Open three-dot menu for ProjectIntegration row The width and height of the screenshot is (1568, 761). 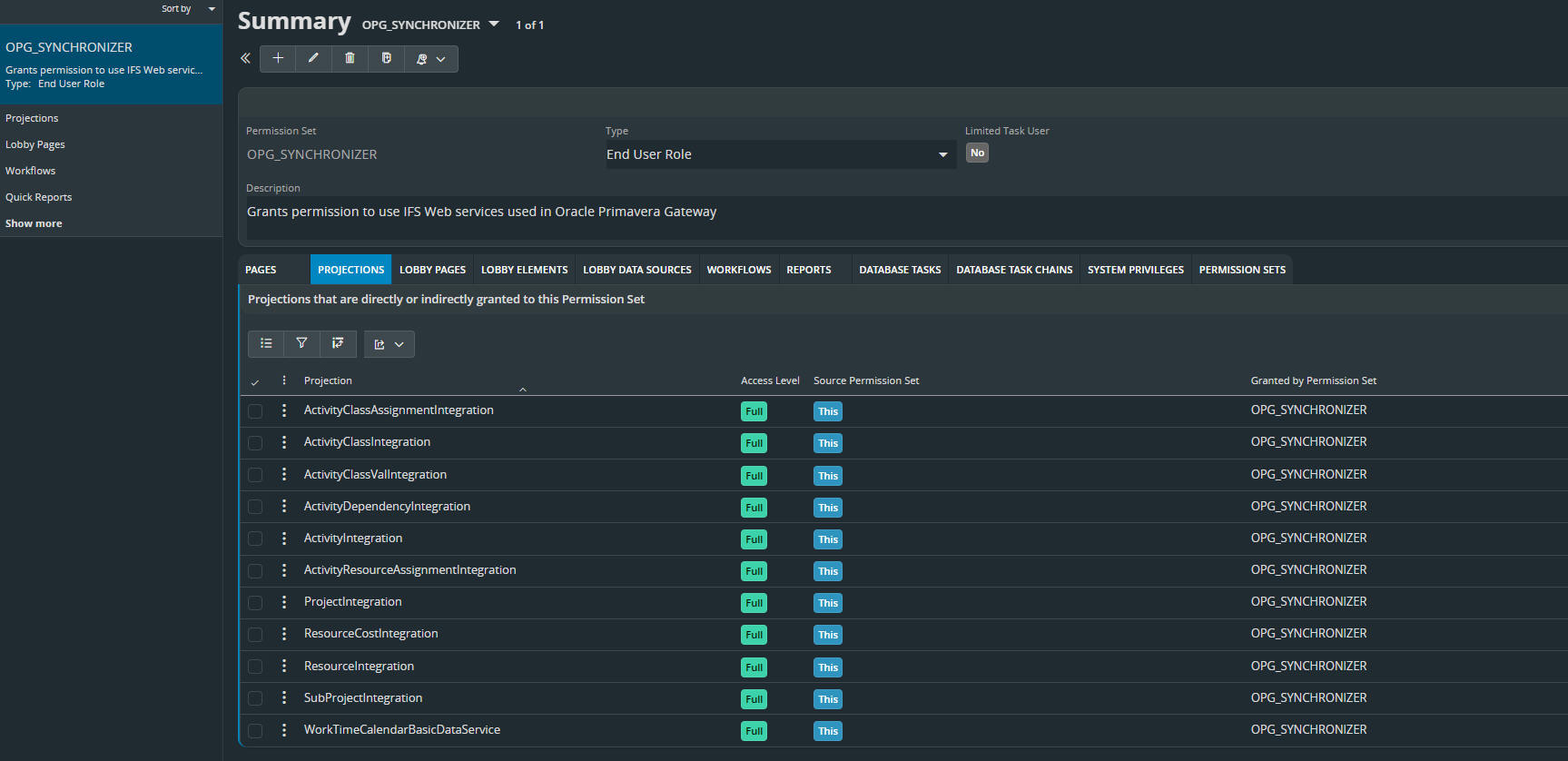coord(284,602)
